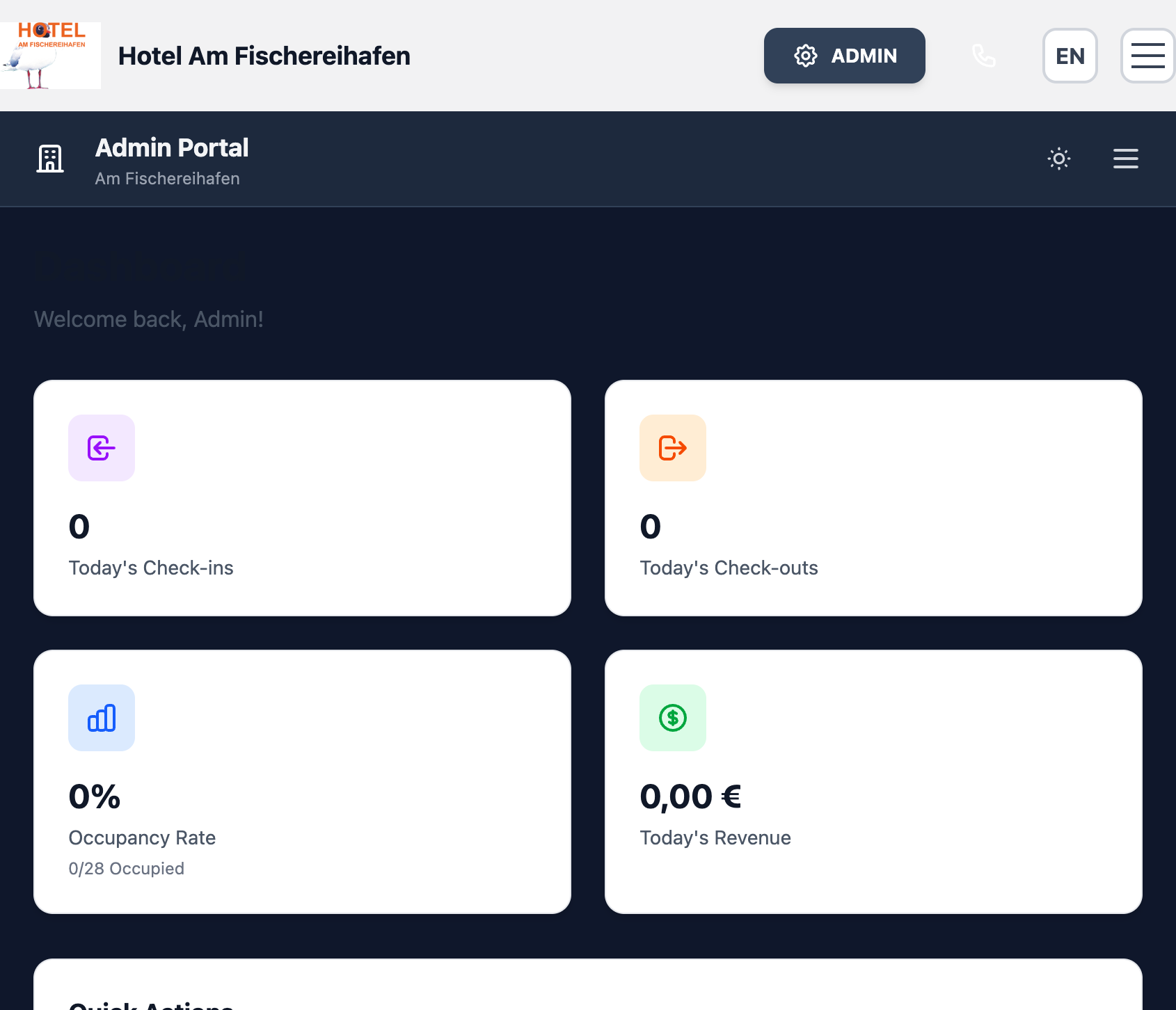Click the Hotel Am Fischereihafen title
The width and height of the screenshot is (1176, 1010).
(x=264, y=56)
